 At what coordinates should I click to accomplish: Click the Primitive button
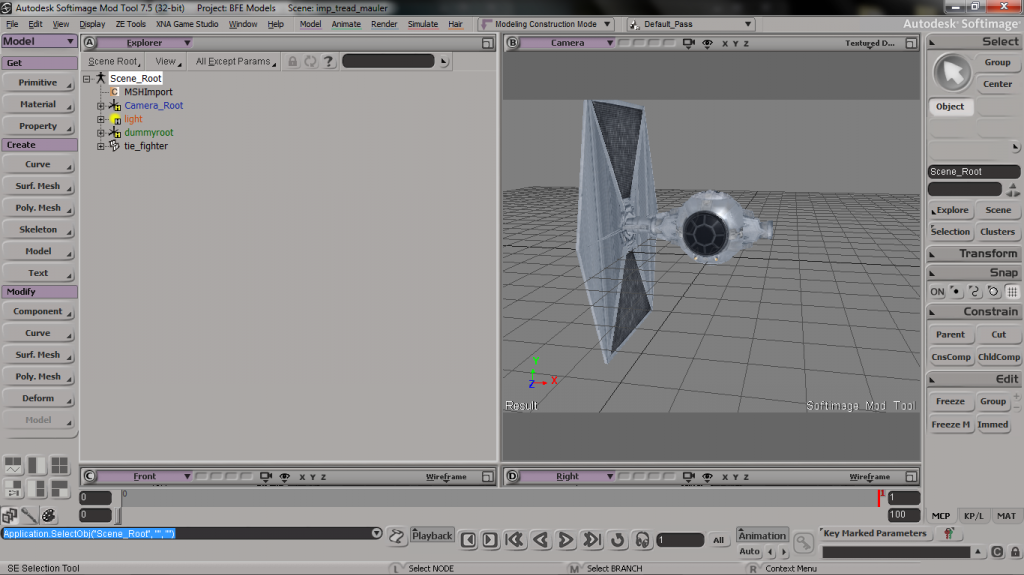coord(38,83)
